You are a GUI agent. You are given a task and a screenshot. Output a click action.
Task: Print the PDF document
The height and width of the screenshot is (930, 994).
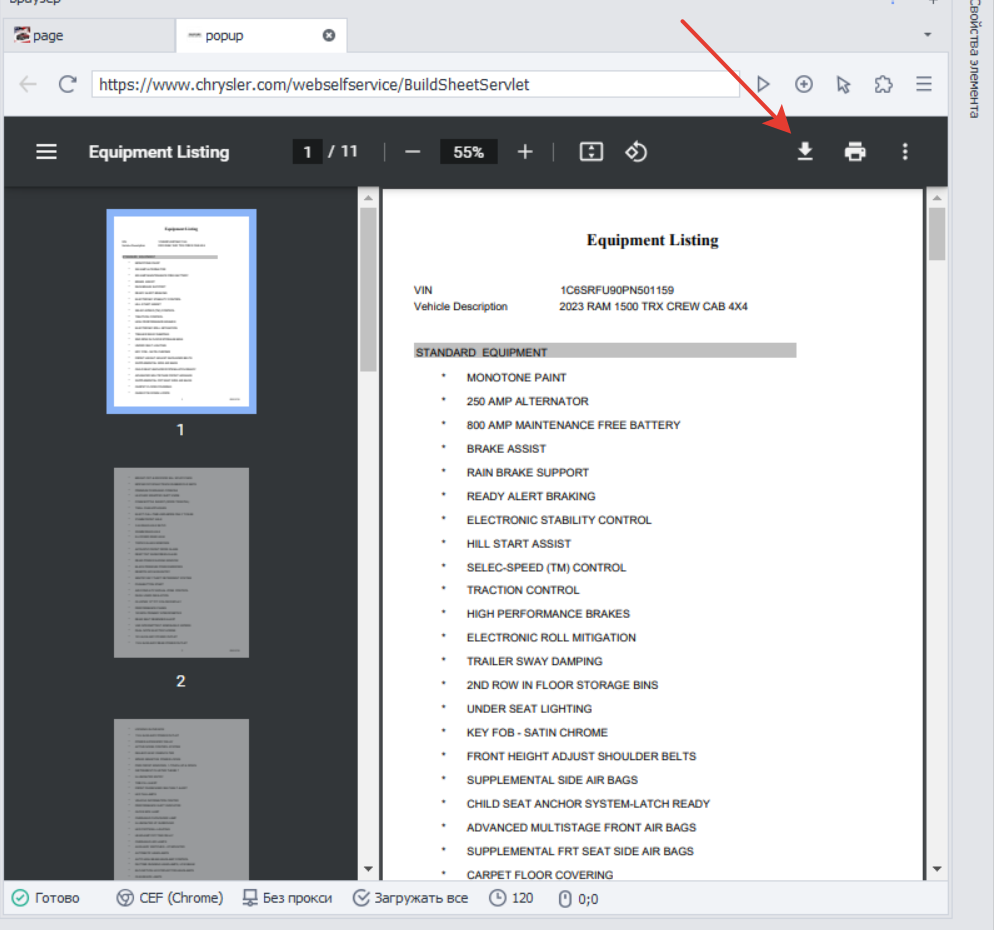click(855, 152)
